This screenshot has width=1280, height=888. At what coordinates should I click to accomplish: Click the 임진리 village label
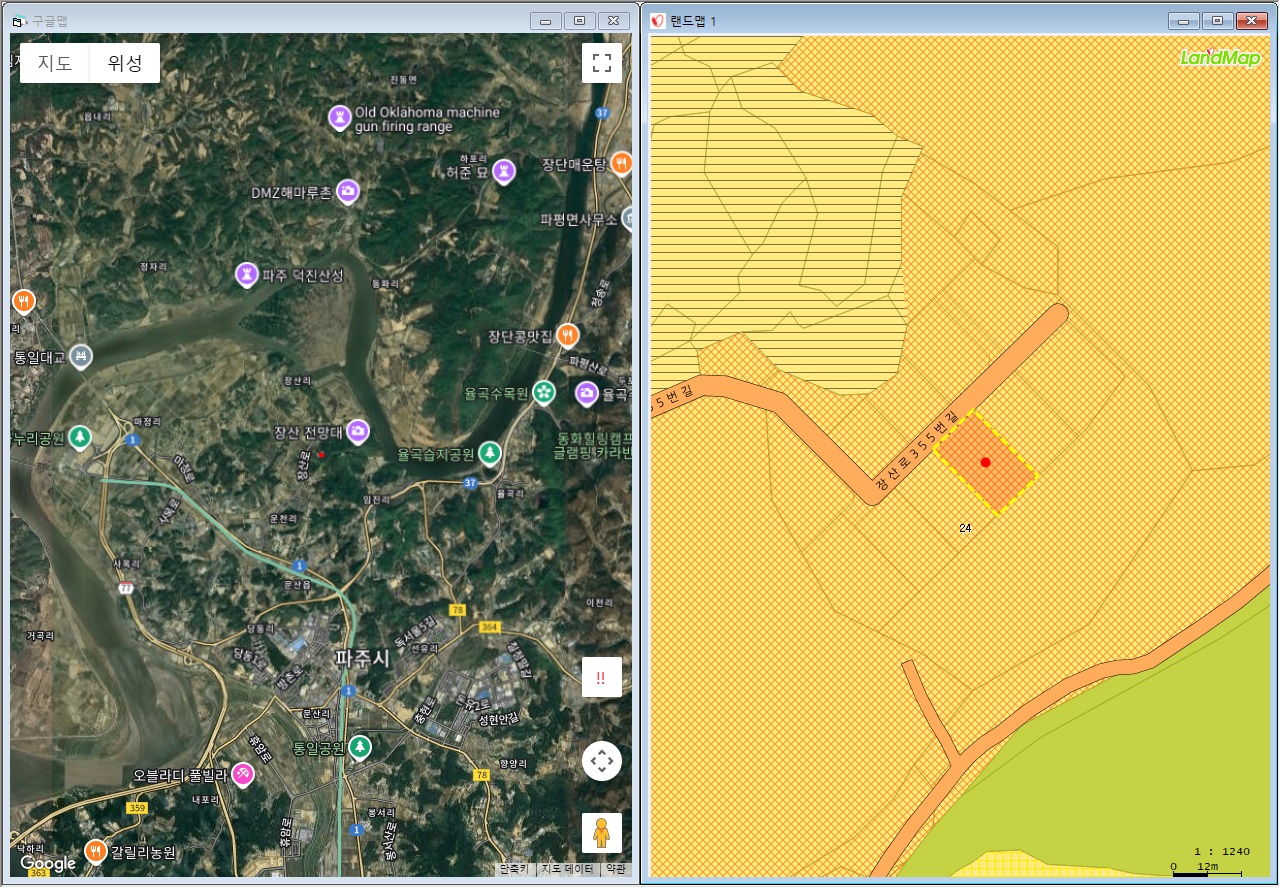(377, 499)
